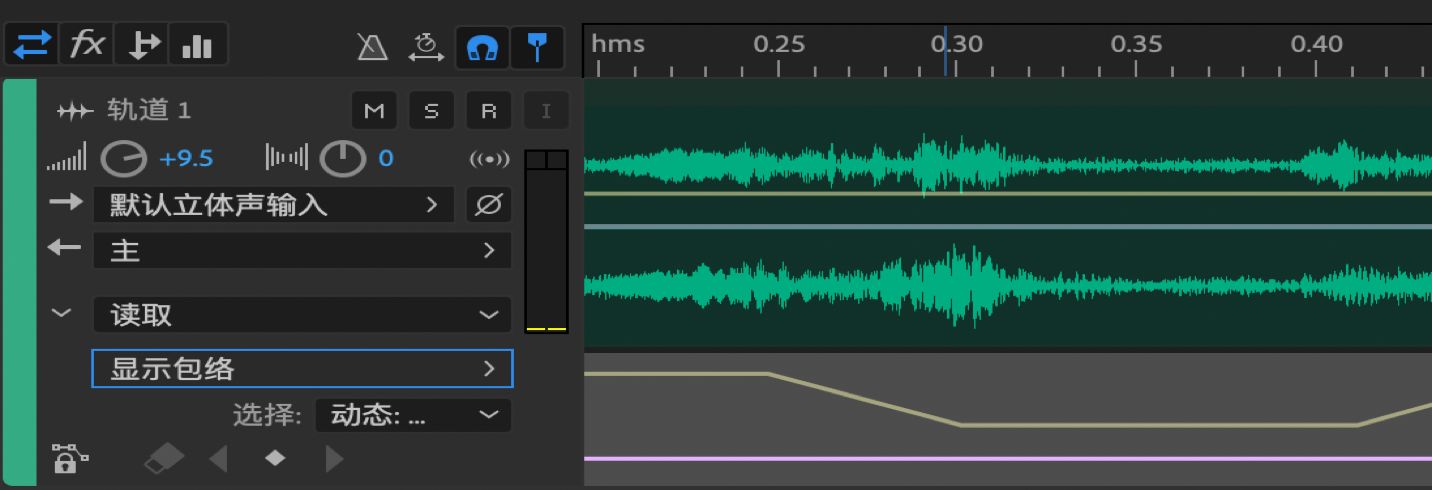The width and height of the screenshot is (1432, 490).
Task: Show the sends view
Action: [143, 46]
